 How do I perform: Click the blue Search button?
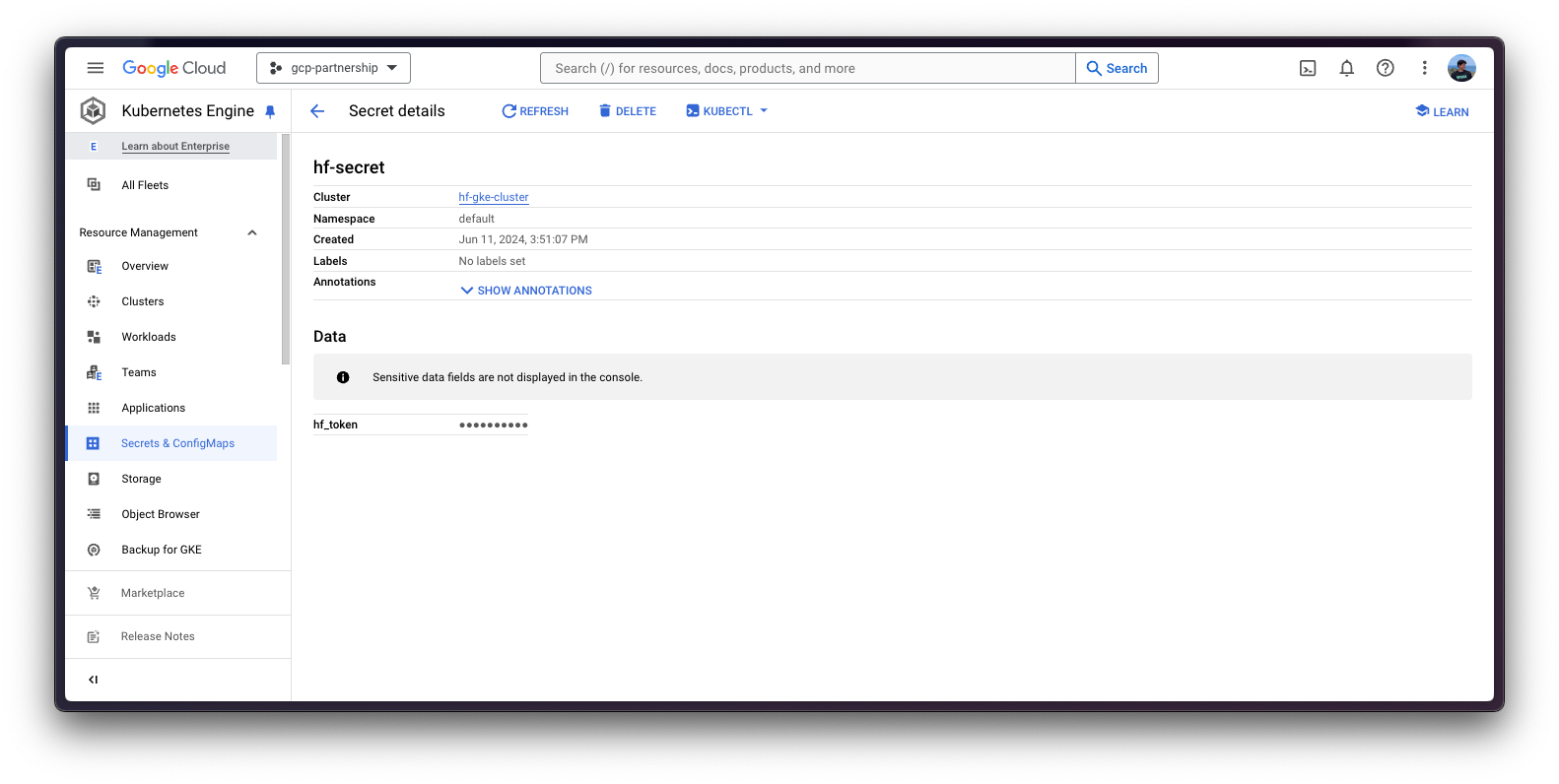(x=1117, y=68)
